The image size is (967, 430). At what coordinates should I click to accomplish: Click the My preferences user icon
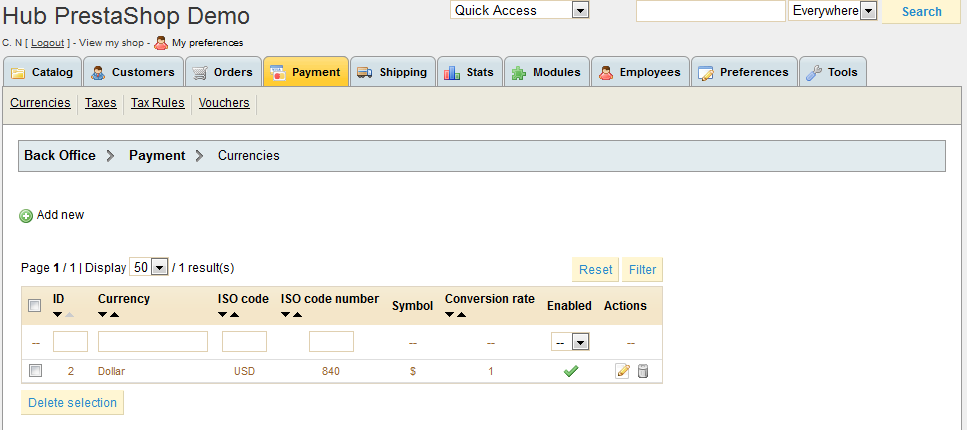[x=161, y=43]
